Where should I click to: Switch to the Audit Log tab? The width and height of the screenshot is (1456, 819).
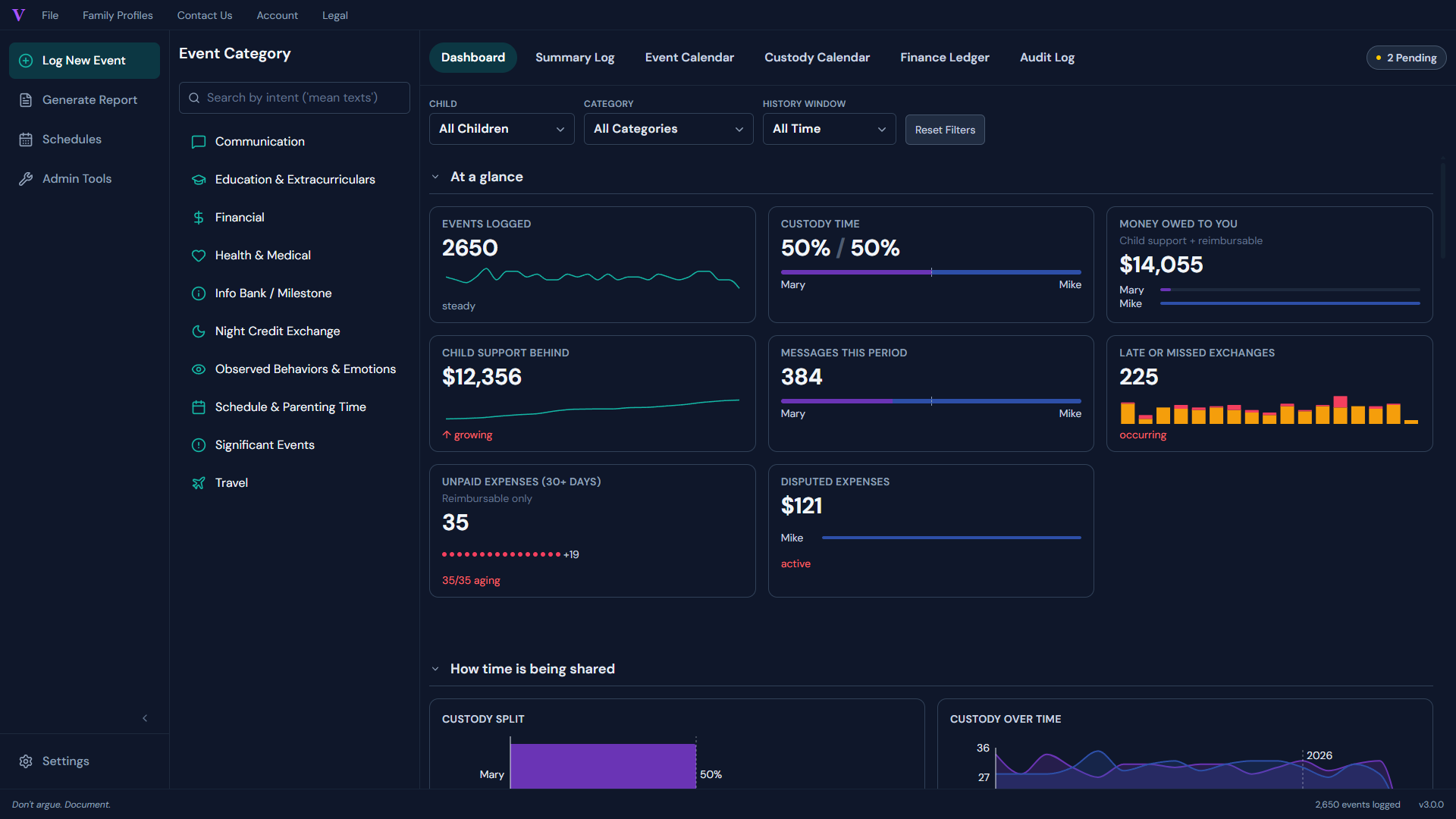[1046, 58]
